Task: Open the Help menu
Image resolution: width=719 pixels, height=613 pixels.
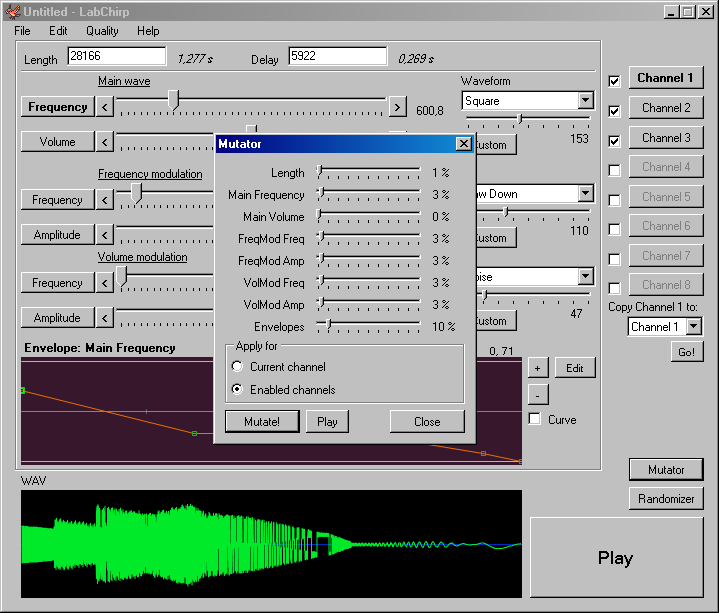Action: coord(148,31)
